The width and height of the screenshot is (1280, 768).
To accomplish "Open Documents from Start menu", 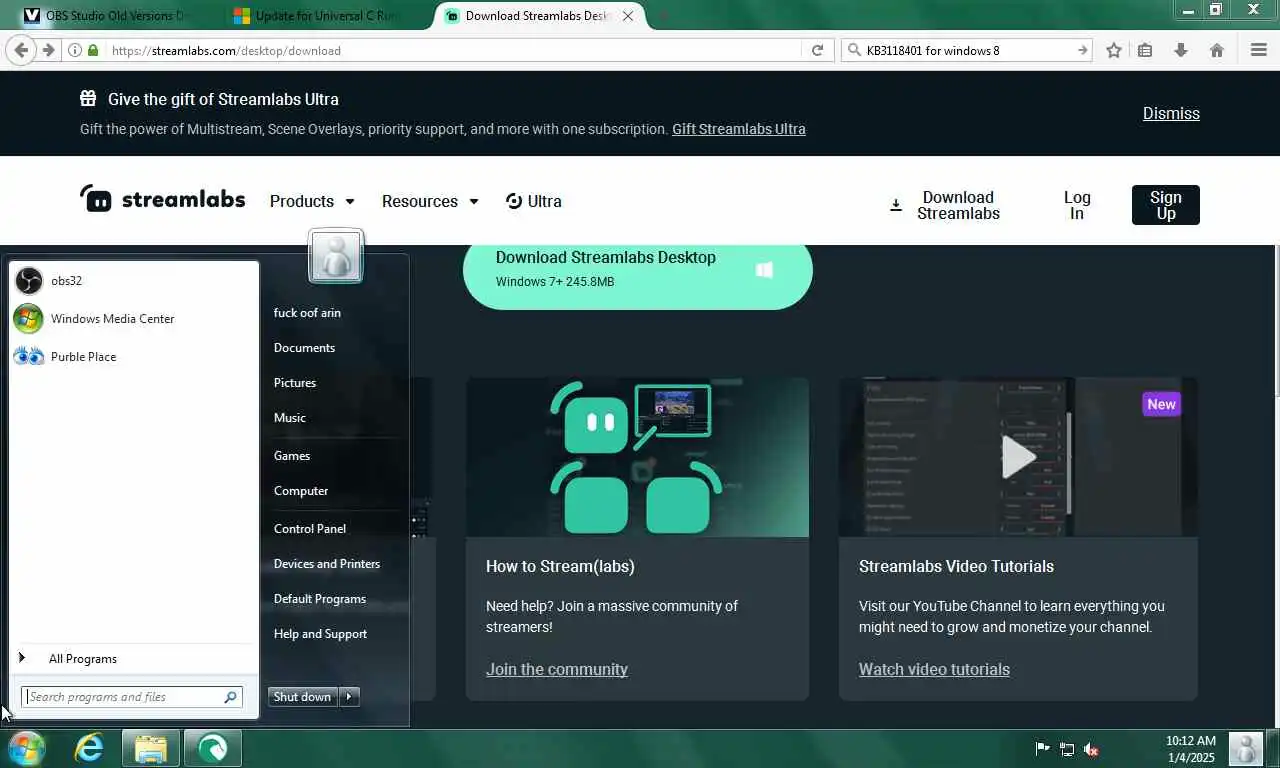I will click(x=304, y=348).
